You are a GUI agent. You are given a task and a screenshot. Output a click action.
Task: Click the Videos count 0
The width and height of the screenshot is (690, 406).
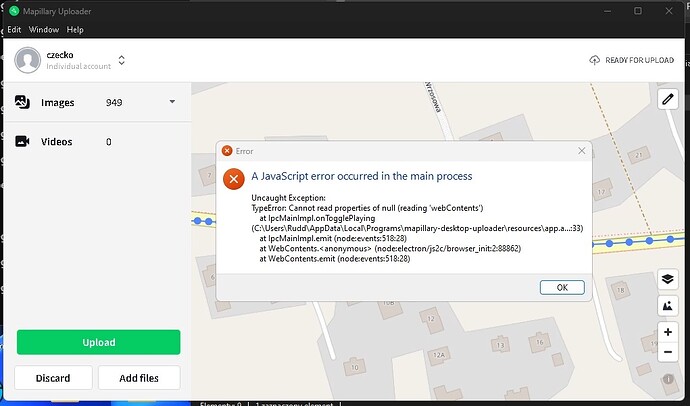coord(109,142)
